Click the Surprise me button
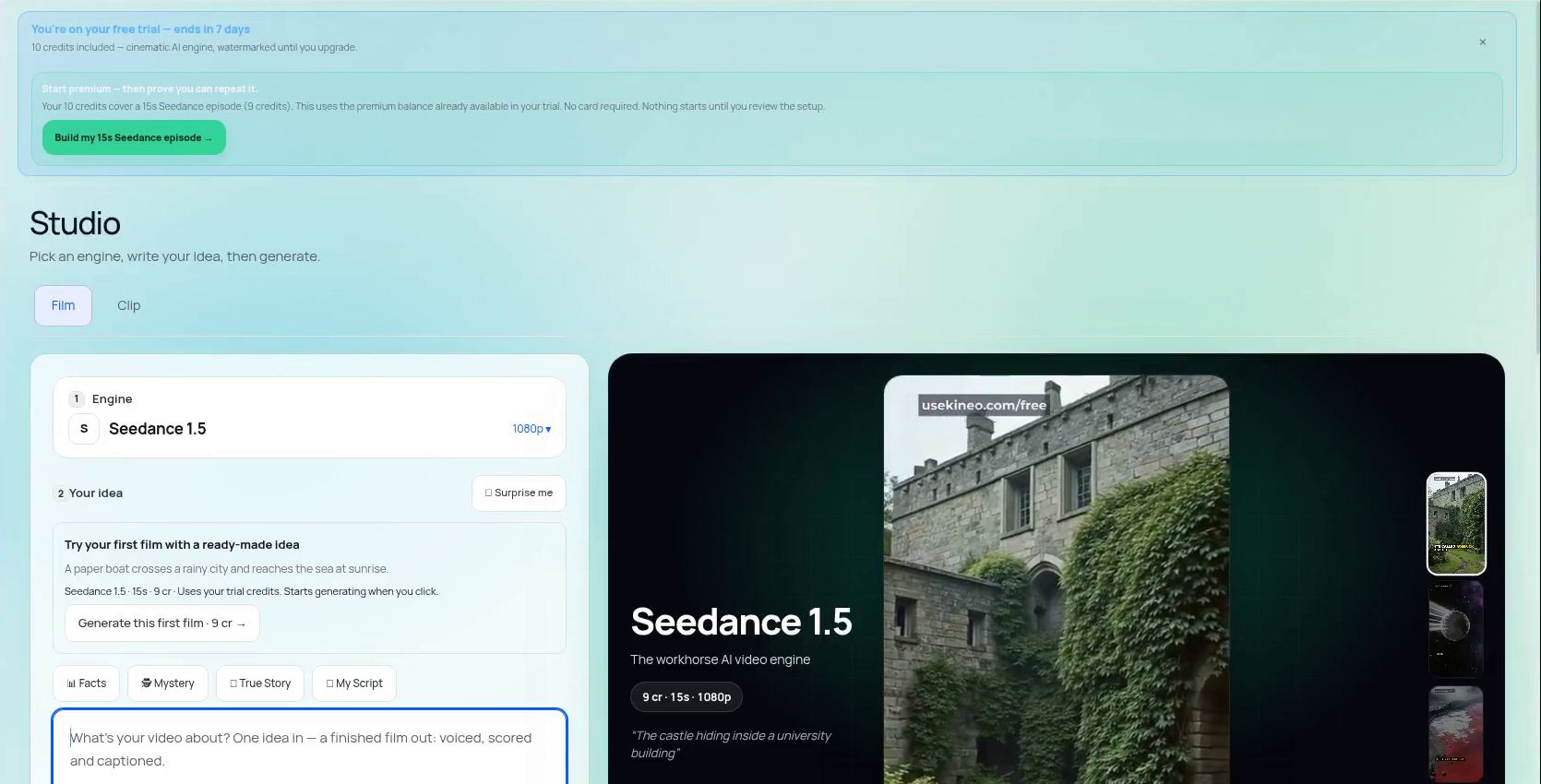1541x784 pixels. coord(519,493)
